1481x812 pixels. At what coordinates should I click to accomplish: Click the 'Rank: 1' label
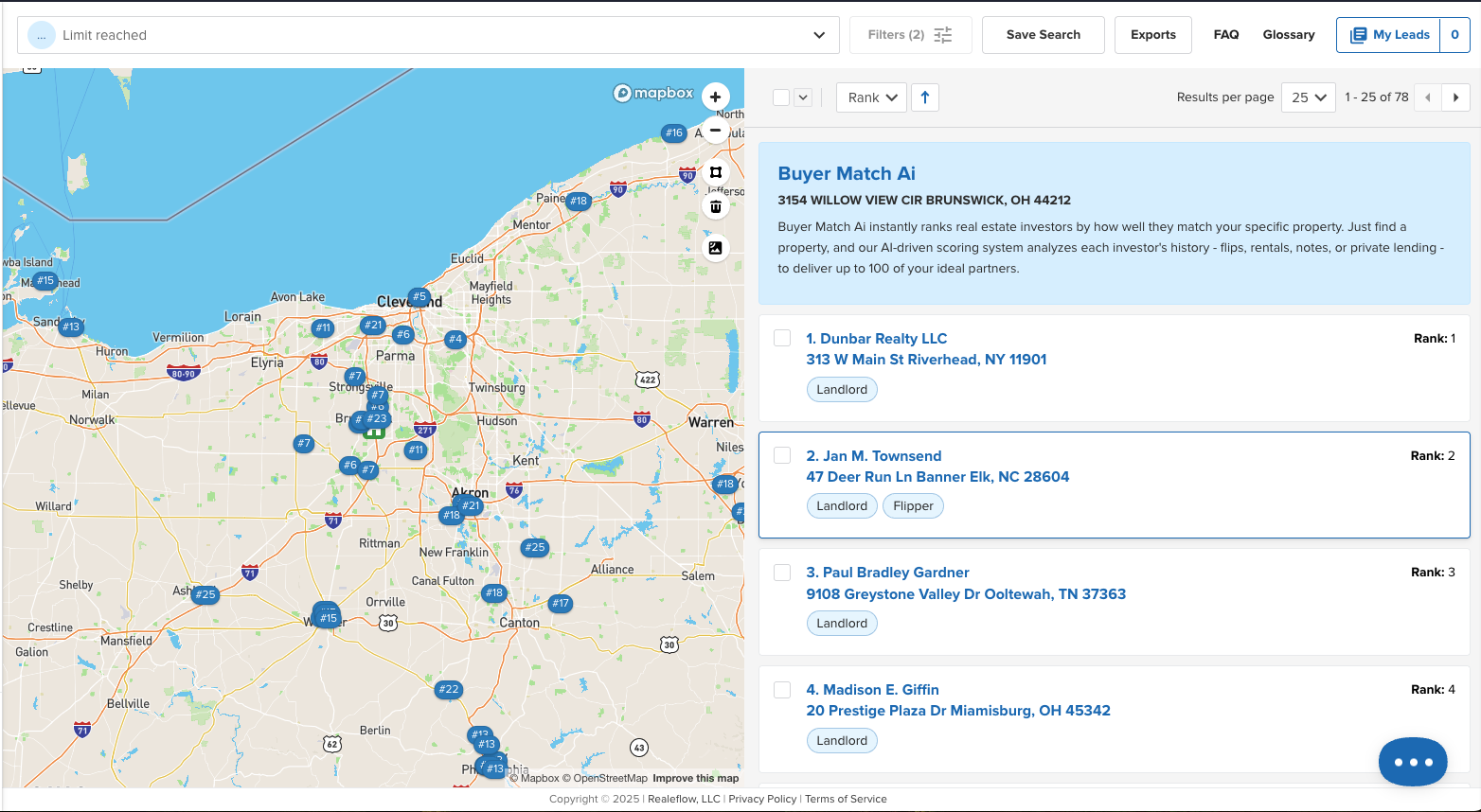tap(1435, 338)
